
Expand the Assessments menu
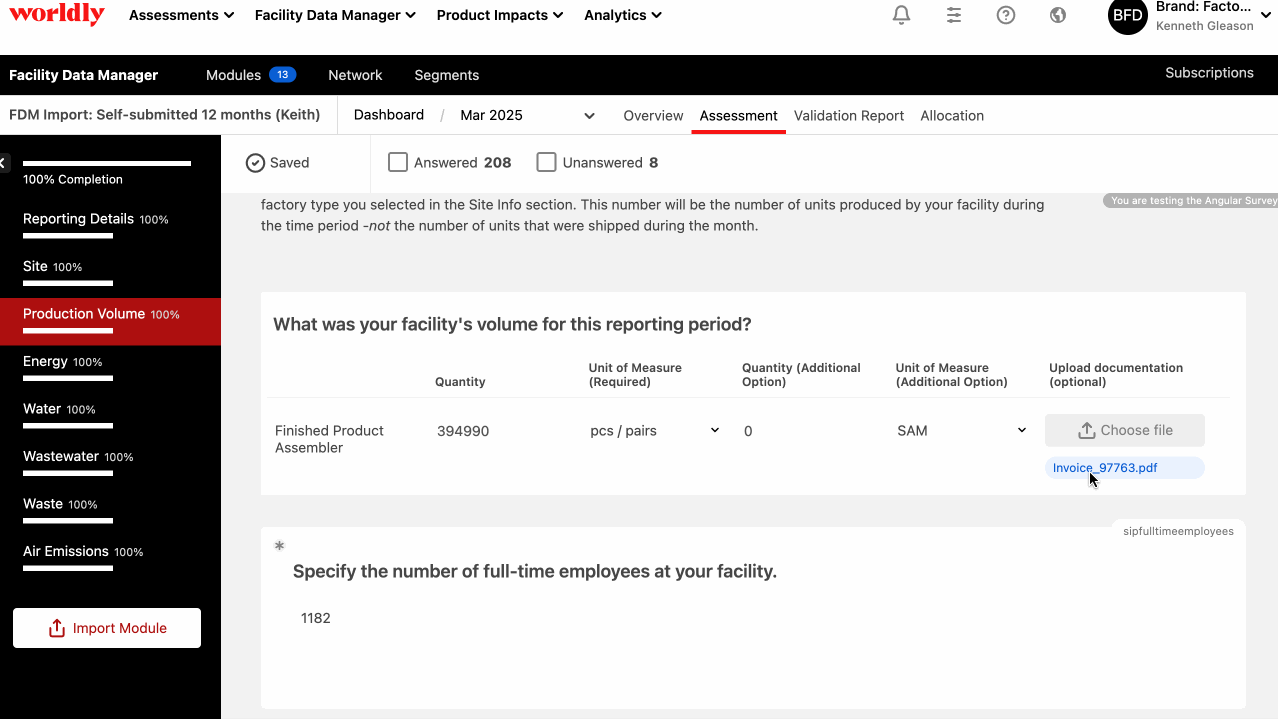[x=182, y=15]
